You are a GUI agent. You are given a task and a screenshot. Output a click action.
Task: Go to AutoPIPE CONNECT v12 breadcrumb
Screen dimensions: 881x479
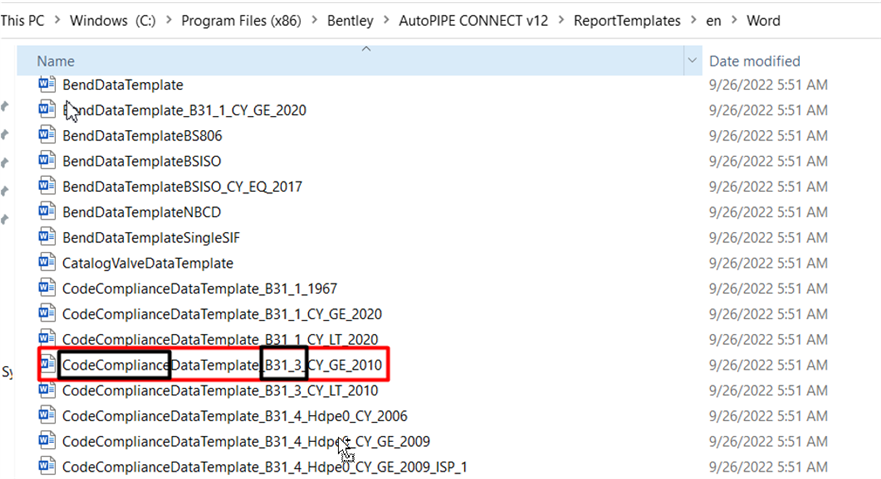click(473, 21)
